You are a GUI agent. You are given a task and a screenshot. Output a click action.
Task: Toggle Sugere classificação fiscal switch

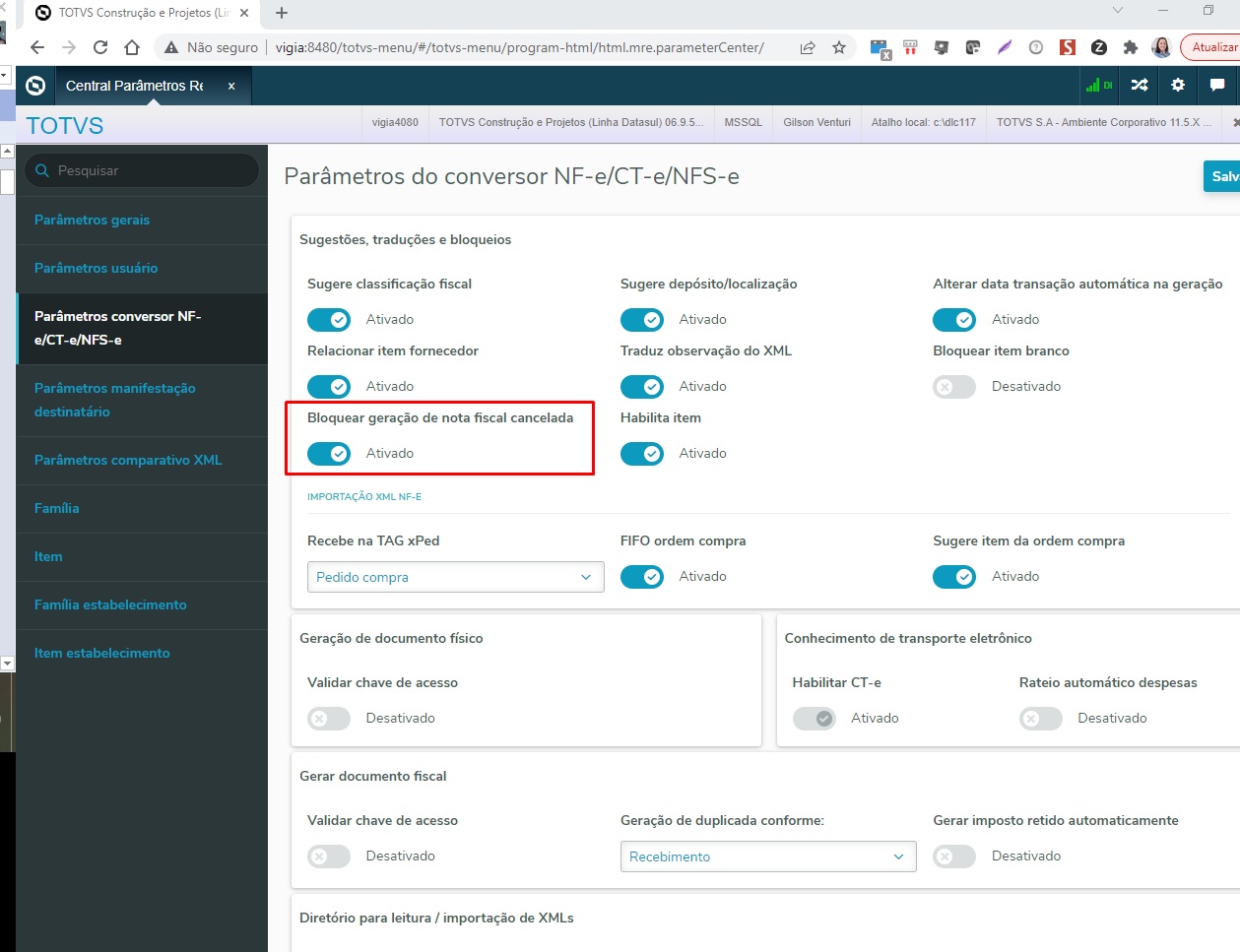(x=329, y=320)
